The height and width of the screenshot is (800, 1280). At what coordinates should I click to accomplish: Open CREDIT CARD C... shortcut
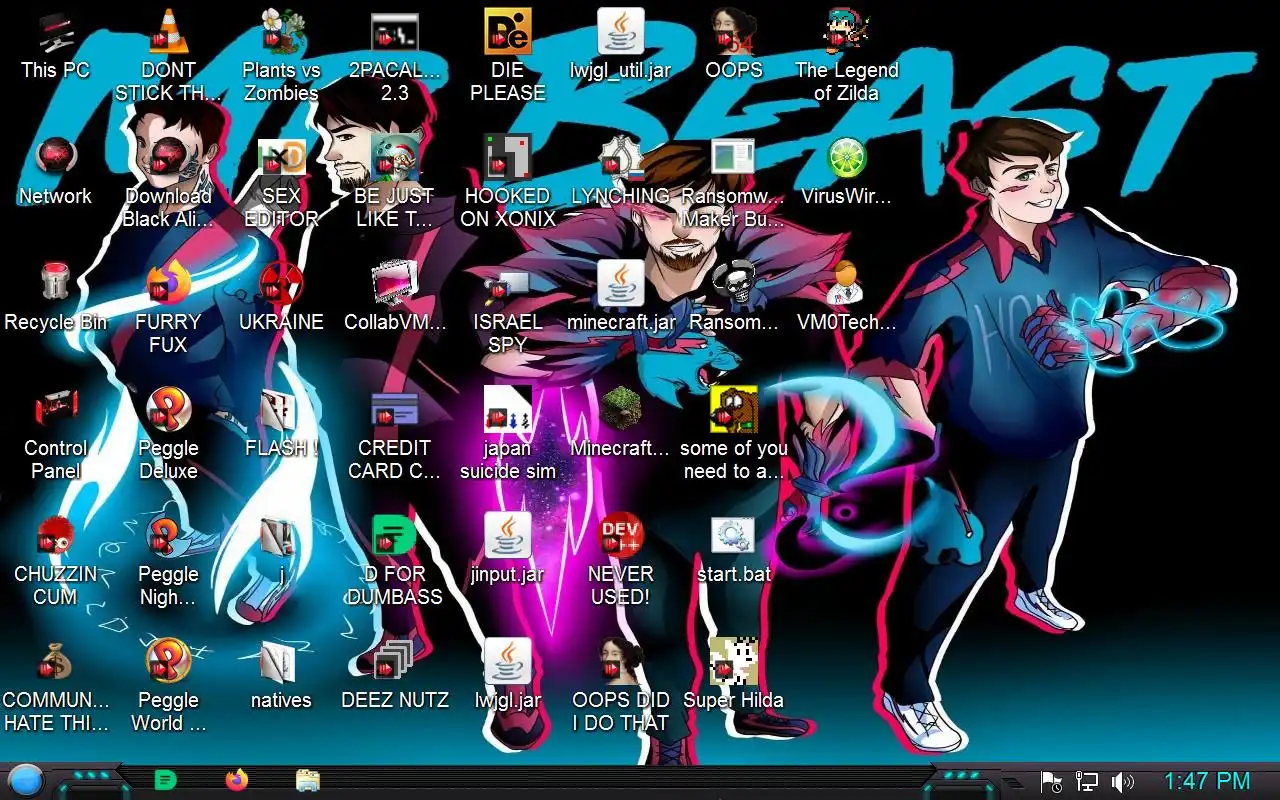(395, 411)
